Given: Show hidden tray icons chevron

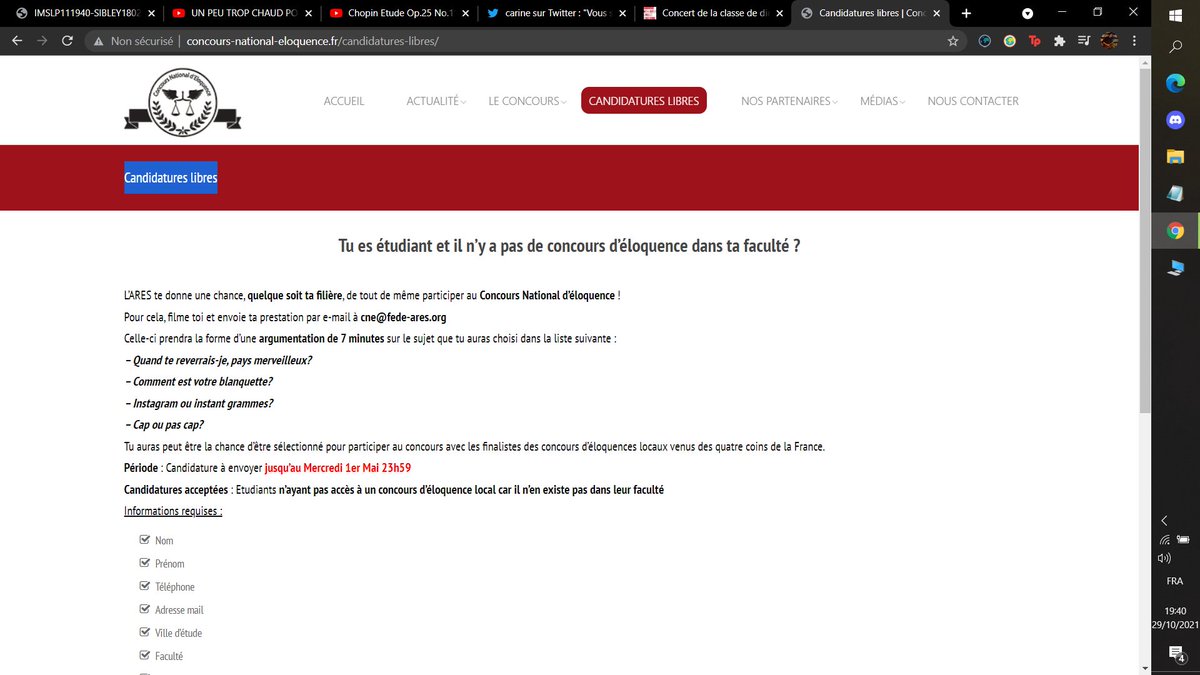Looking at the screenshot, I should point(1164,521).
